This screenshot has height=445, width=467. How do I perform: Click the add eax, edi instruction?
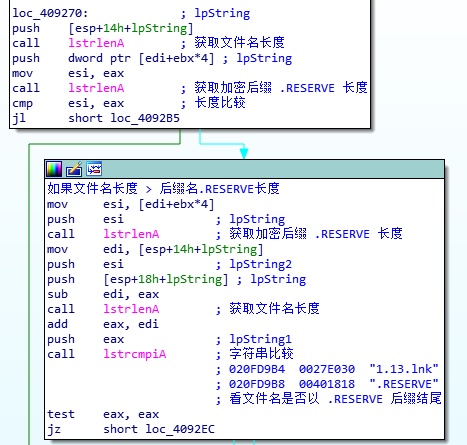coord(103,324)
